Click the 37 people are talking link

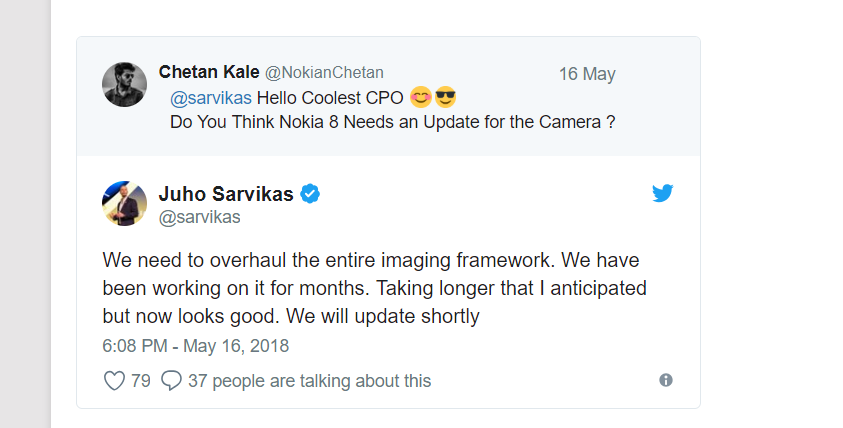pos(310,381)
